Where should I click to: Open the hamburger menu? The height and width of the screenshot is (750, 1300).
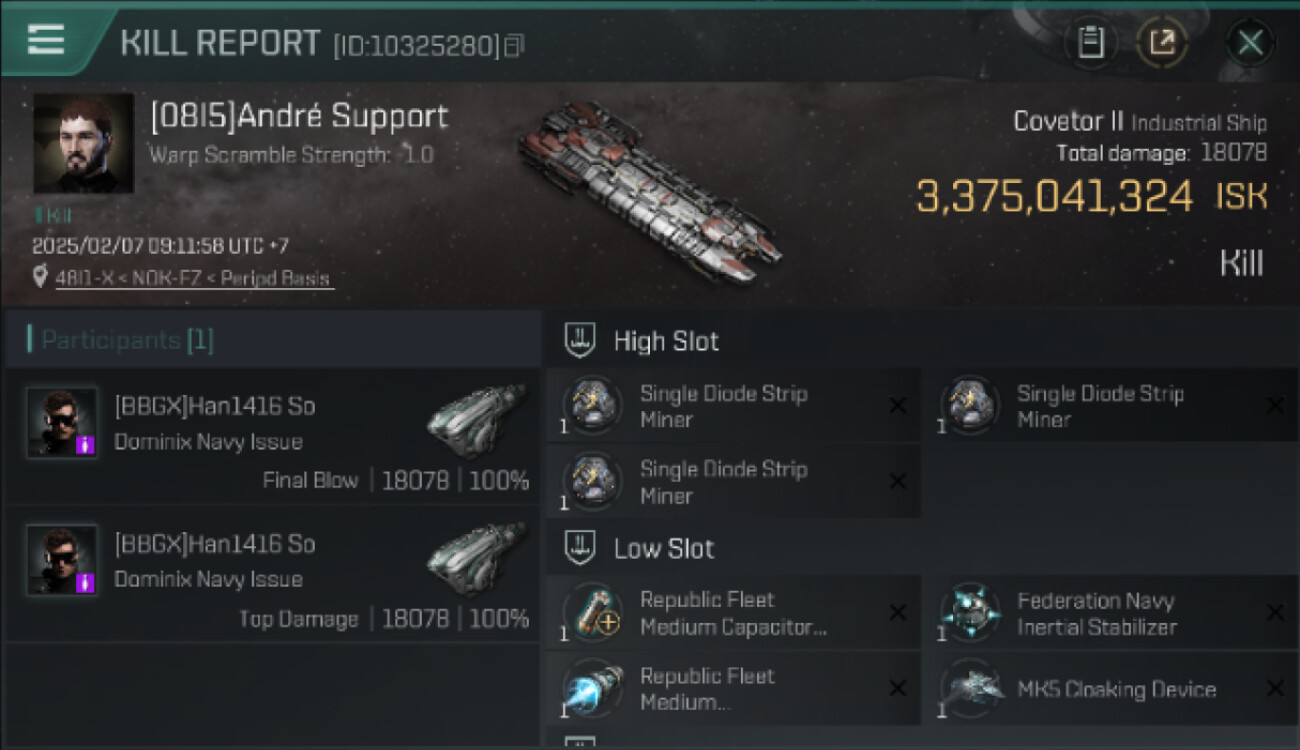click(46, 40)
